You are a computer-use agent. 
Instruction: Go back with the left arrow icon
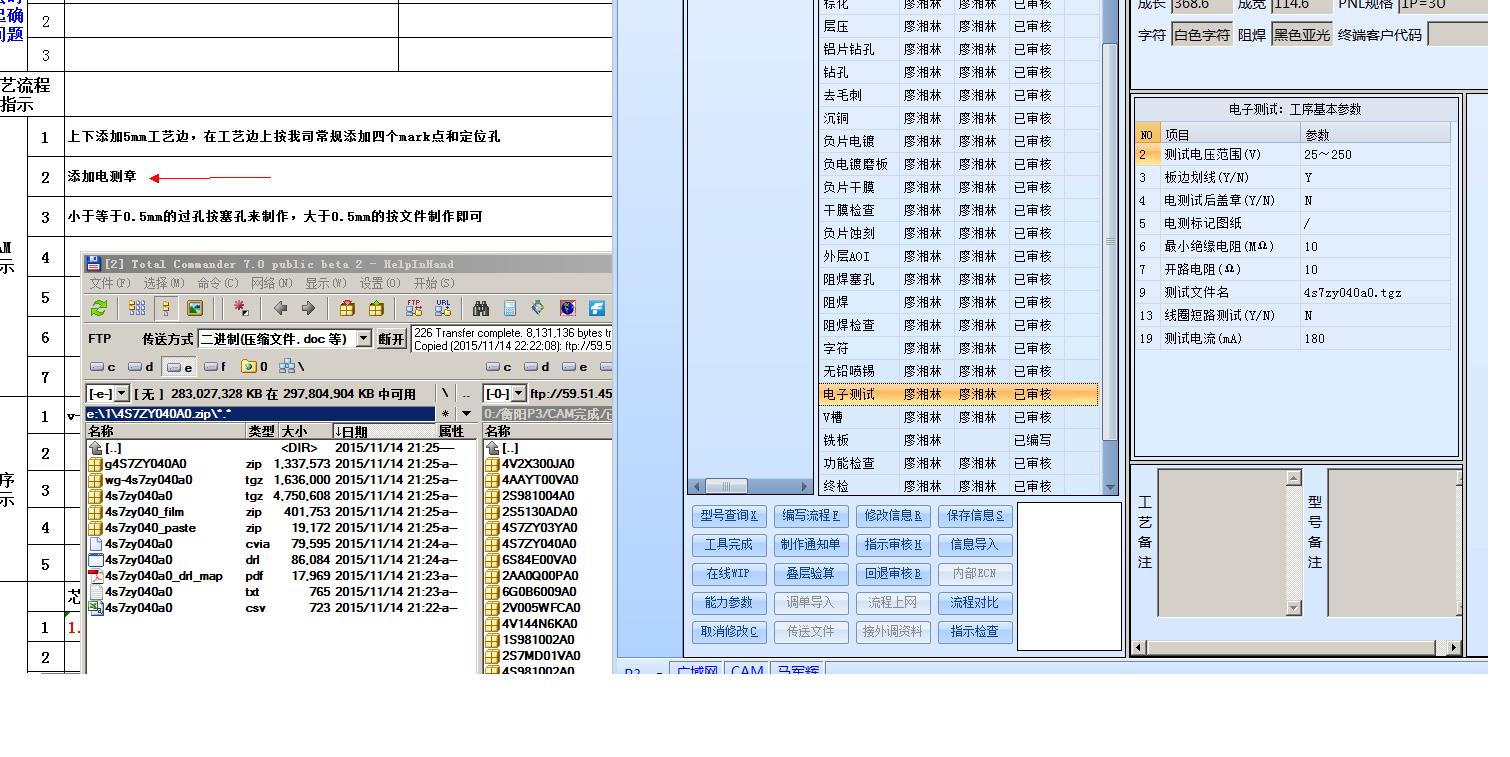281,308
